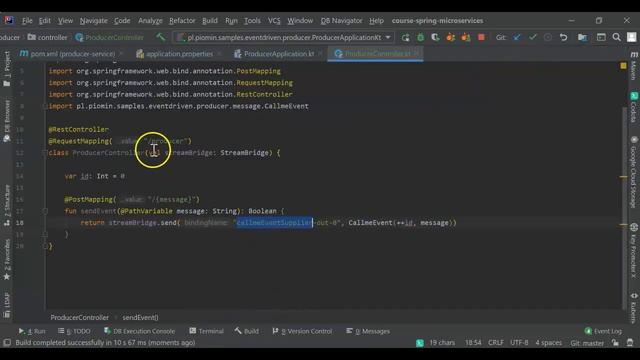
Task: Click the Codota status bar icon
Action: (x=420, y=343)
